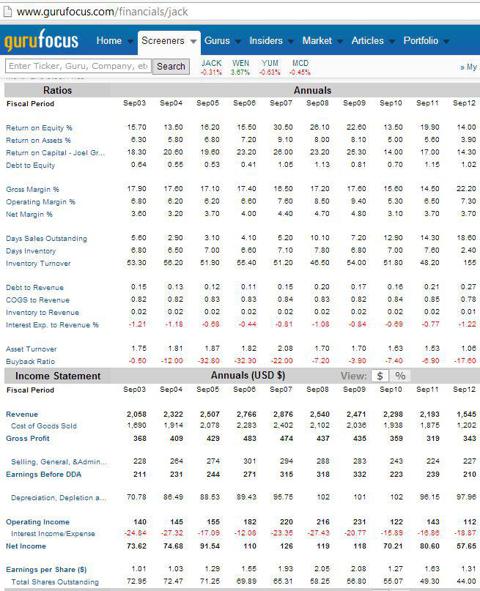Open Revenue row in Income Statement

tap(22, 414)
